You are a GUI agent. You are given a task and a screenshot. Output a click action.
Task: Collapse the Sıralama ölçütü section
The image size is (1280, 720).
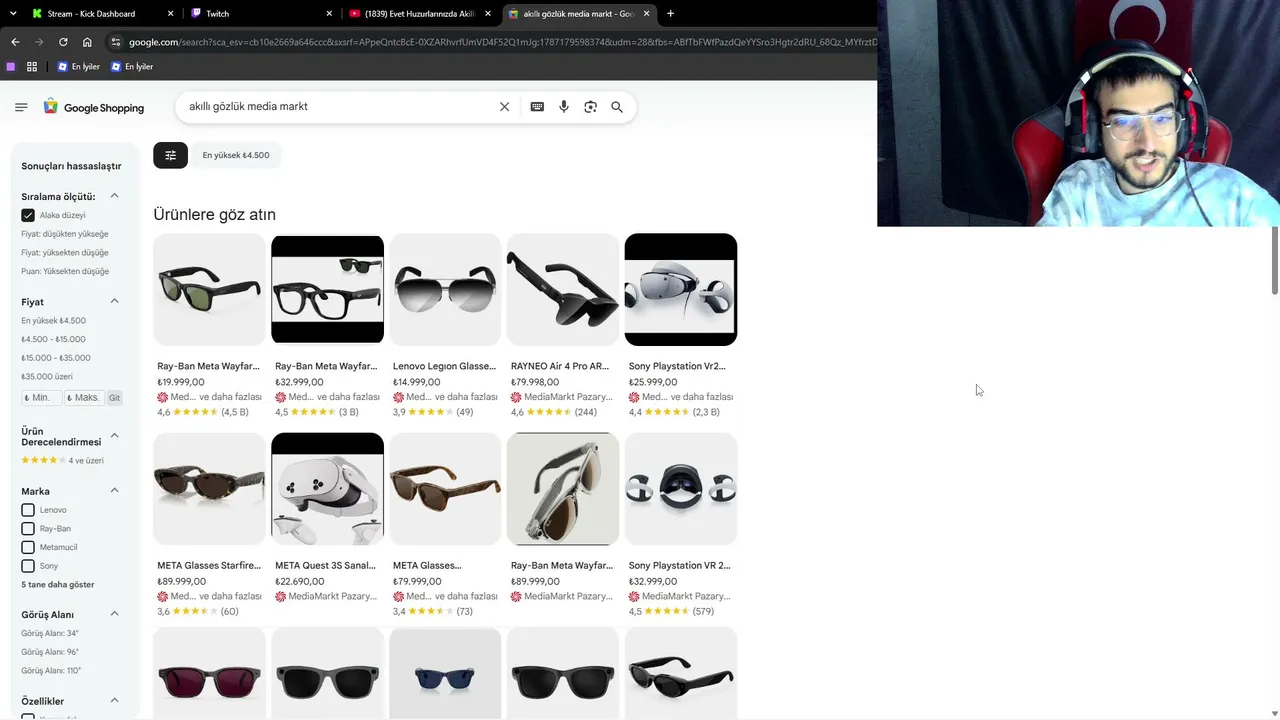pyautogui.click(x=114, y=196)
